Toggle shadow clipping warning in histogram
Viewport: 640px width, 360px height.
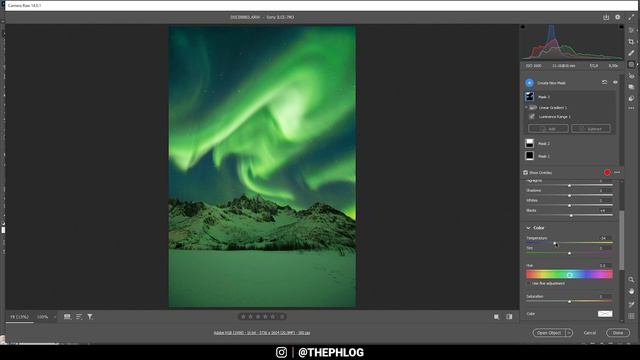tap(523, 27)
